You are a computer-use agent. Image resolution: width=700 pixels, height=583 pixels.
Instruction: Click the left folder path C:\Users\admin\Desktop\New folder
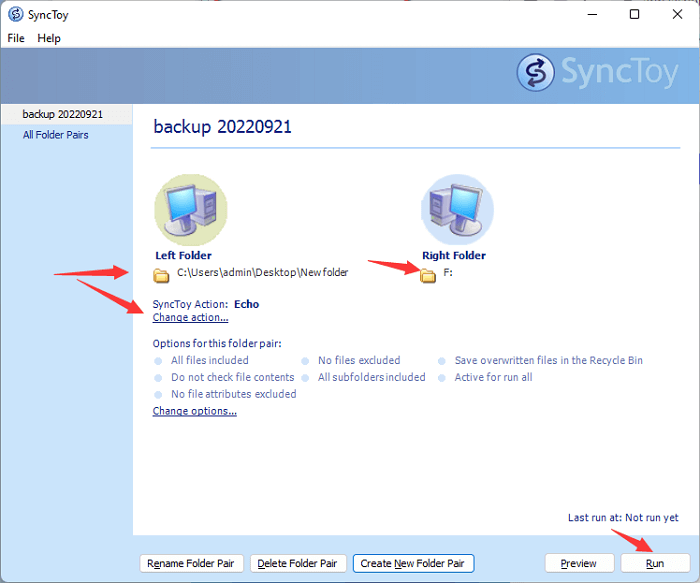262,272
